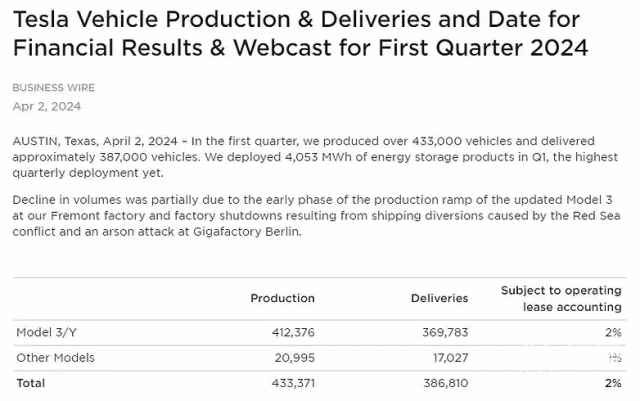Image resolution: width=640 pixels, height=401 pixels.
Task: Click the 2% lease value in Total row
Action: coord(613,382)
